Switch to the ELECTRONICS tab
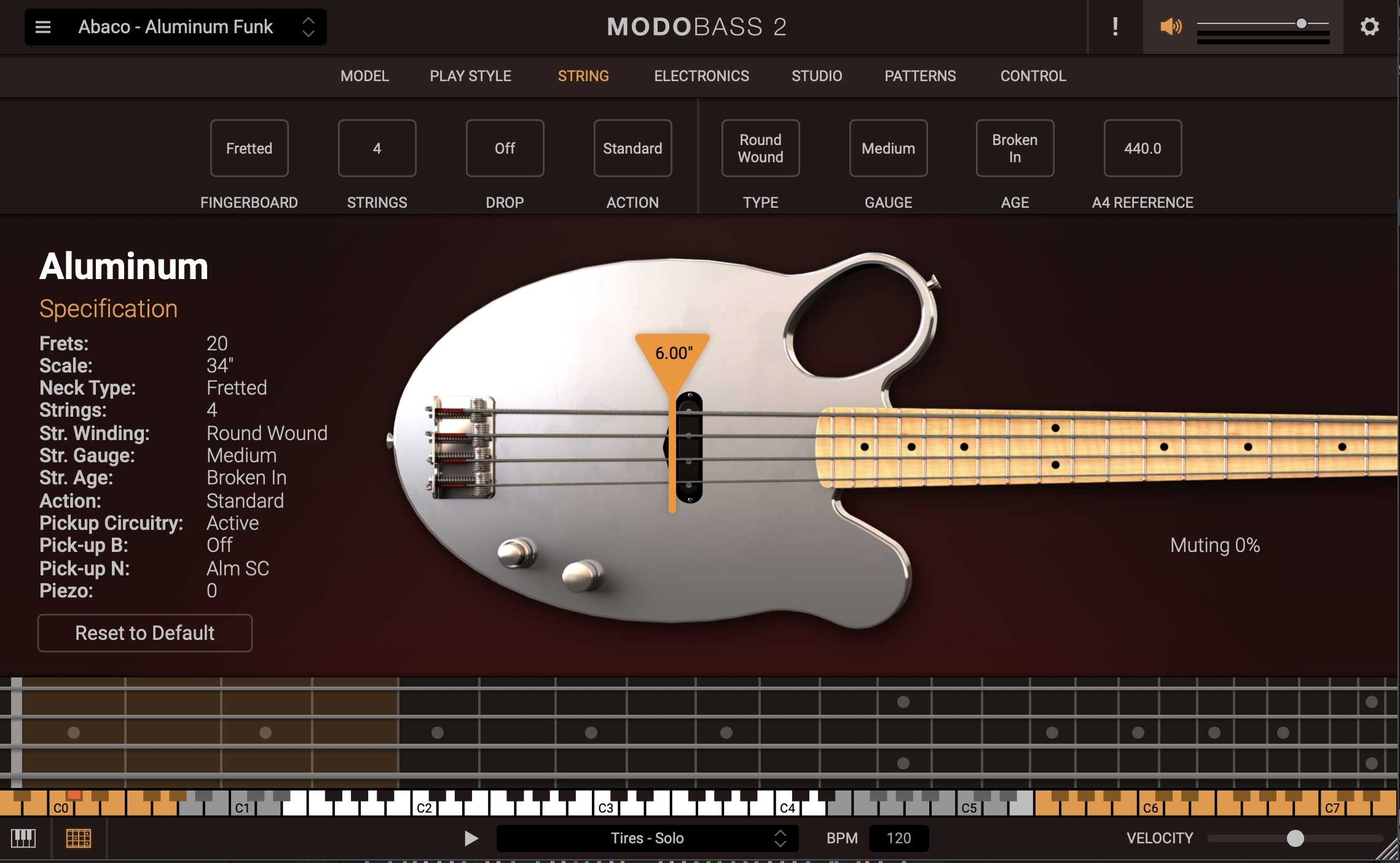This screenshot has height=863, width=1400. (701, 76)
